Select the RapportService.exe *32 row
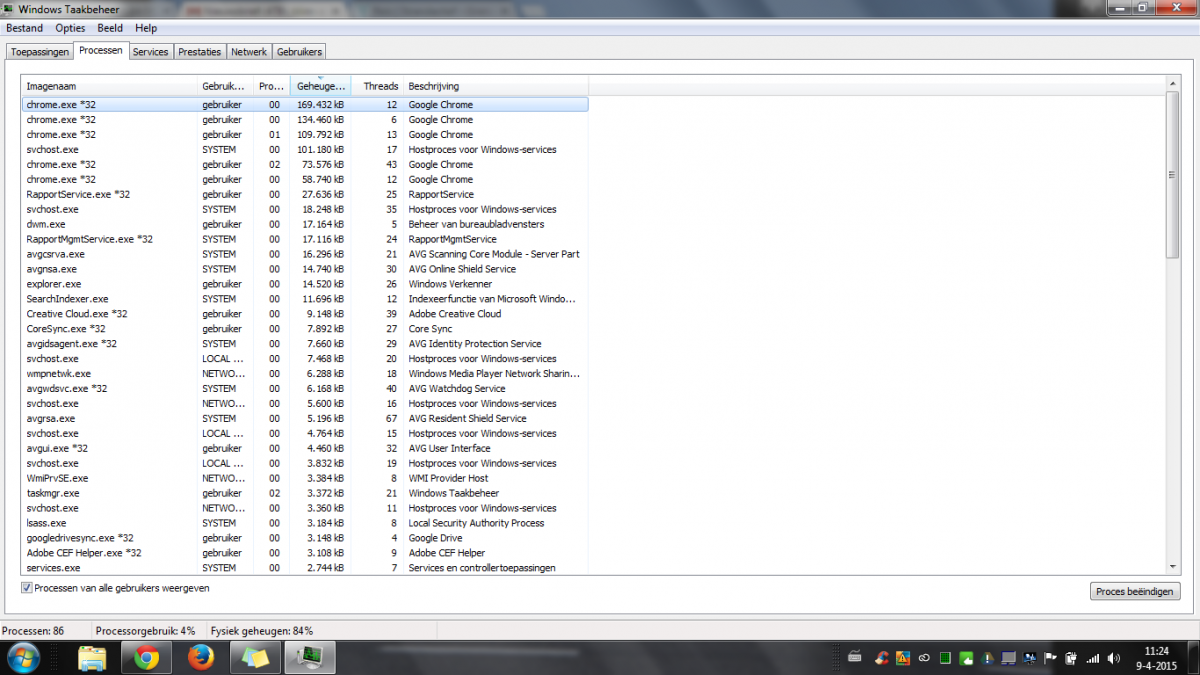 click(305, 194)
